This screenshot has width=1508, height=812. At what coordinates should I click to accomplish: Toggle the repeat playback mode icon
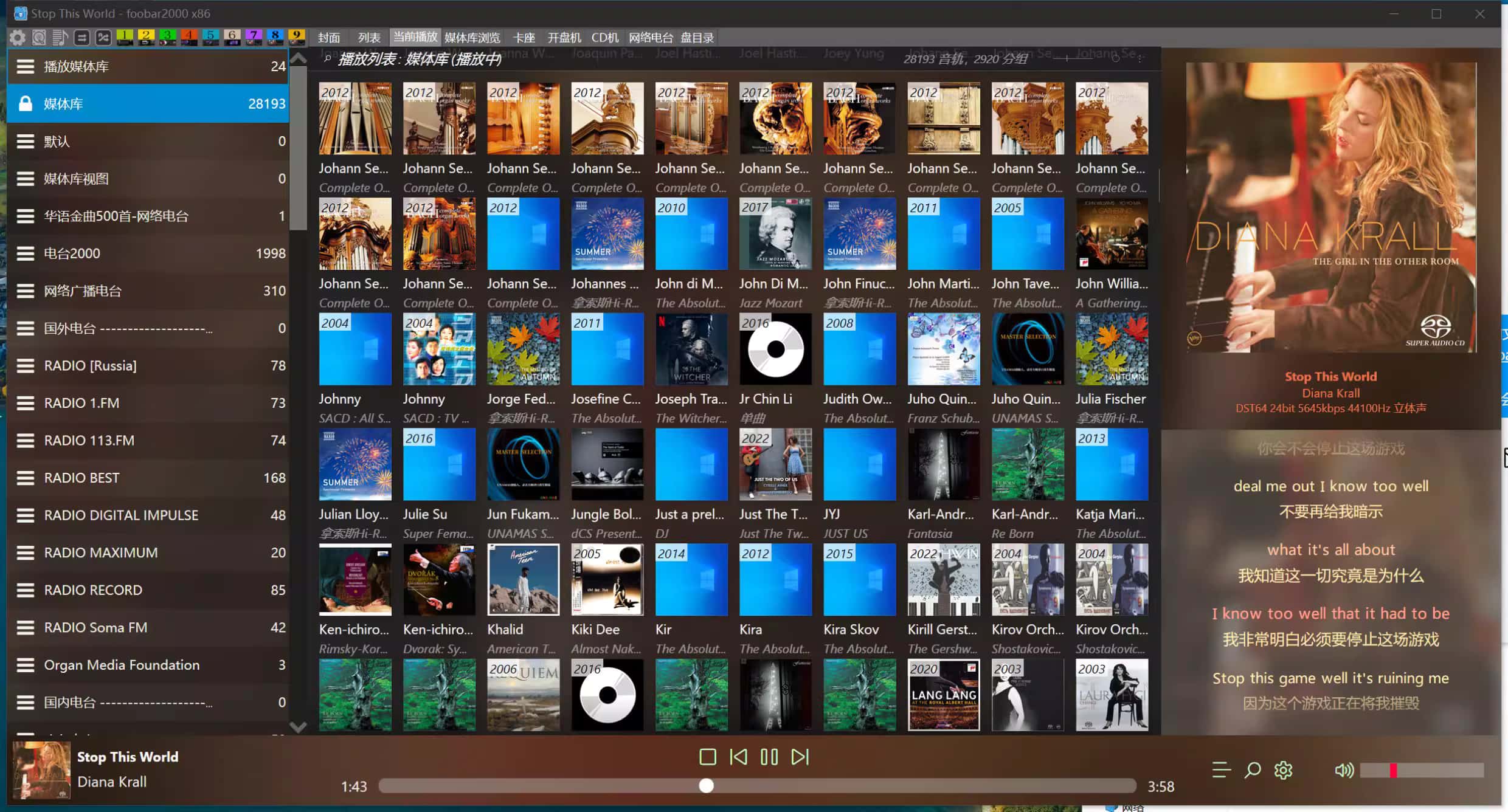point(81,38)
